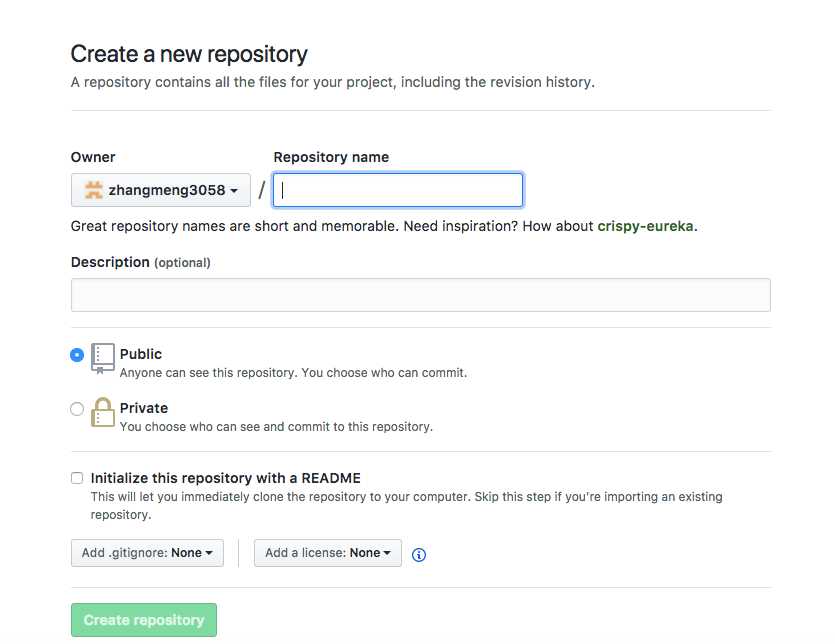
Task: Select the Private radio button
Action: [77, 409]
